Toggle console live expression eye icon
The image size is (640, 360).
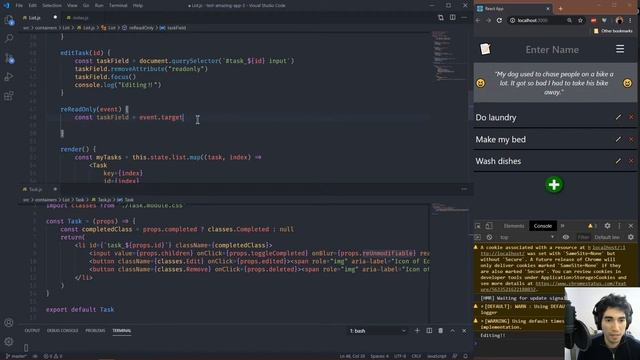click(x=566, y=237)
